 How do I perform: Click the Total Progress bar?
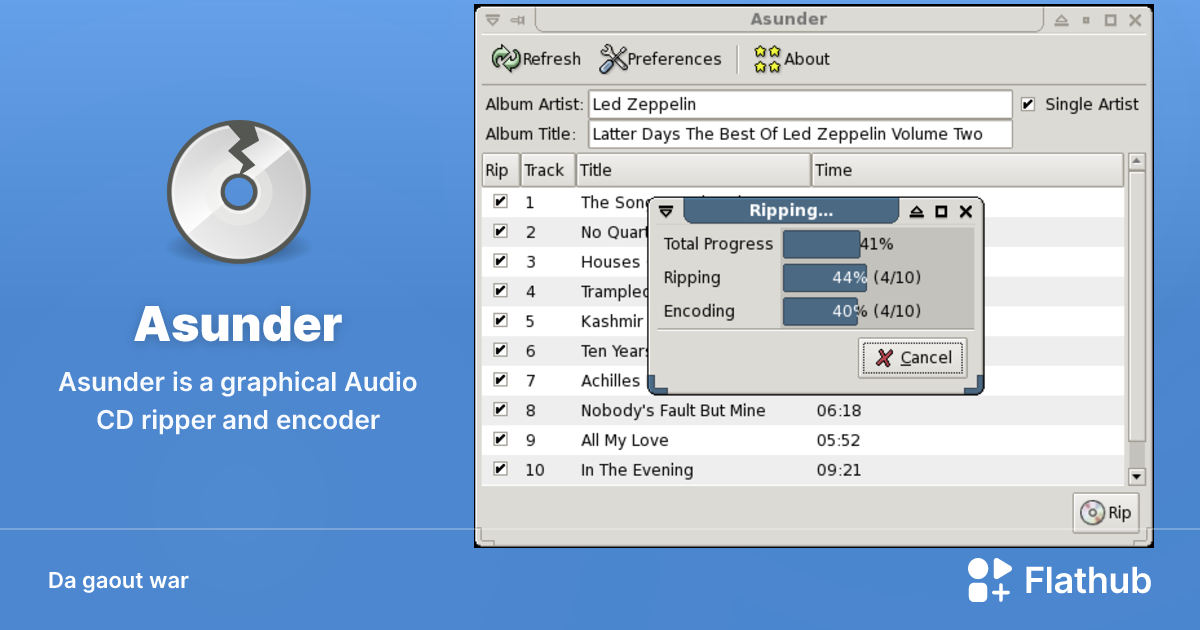click(820, 243)
